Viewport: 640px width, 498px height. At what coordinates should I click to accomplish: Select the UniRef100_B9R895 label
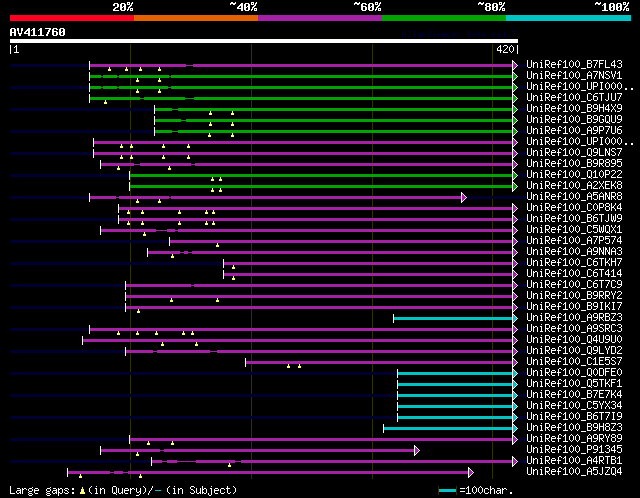(x=574, y=164)
